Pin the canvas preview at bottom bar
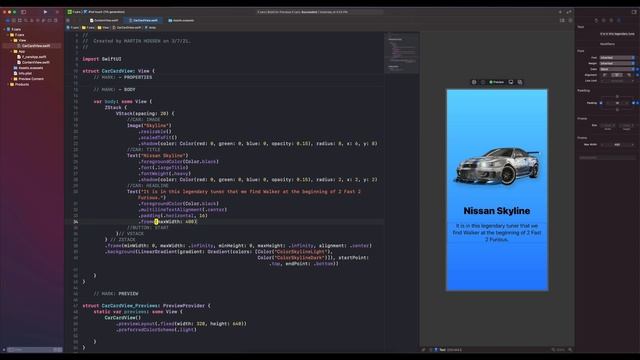 pos(423,349)
